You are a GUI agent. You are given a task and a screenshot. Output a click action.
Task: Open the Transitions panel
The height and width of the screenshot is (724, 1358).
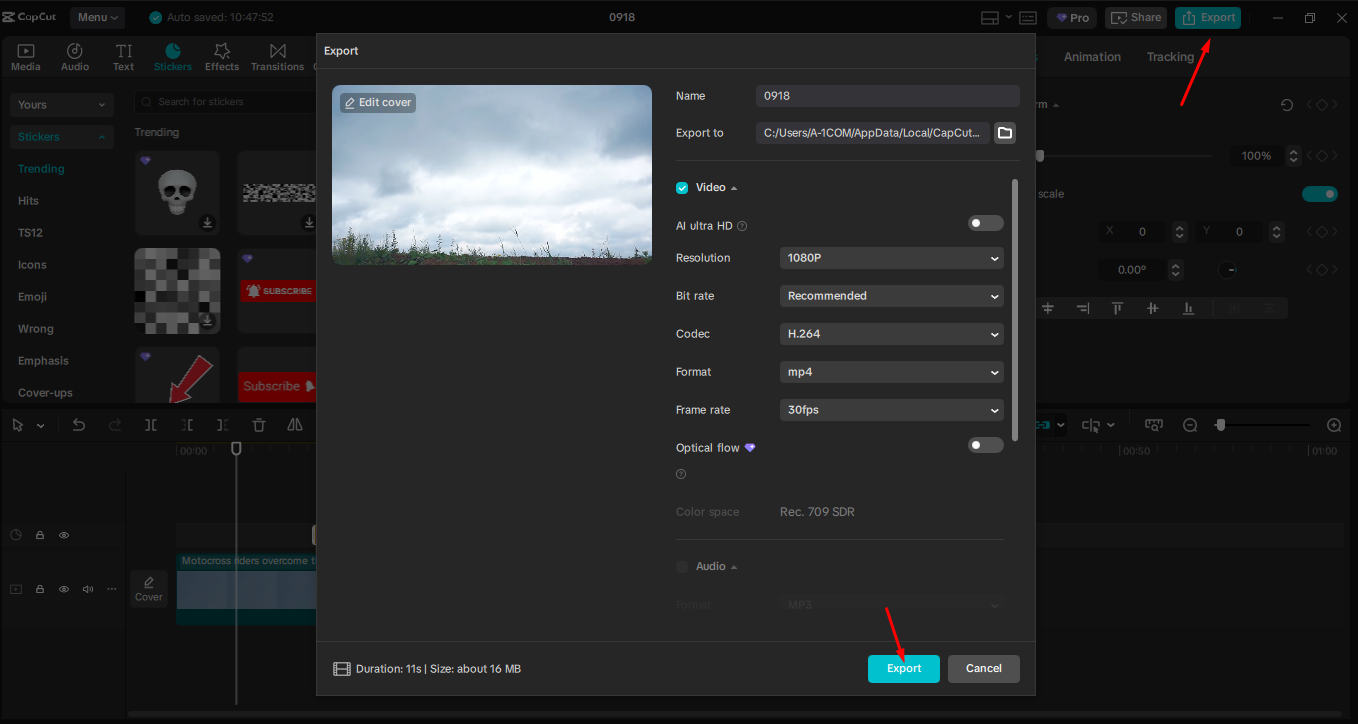277,57
